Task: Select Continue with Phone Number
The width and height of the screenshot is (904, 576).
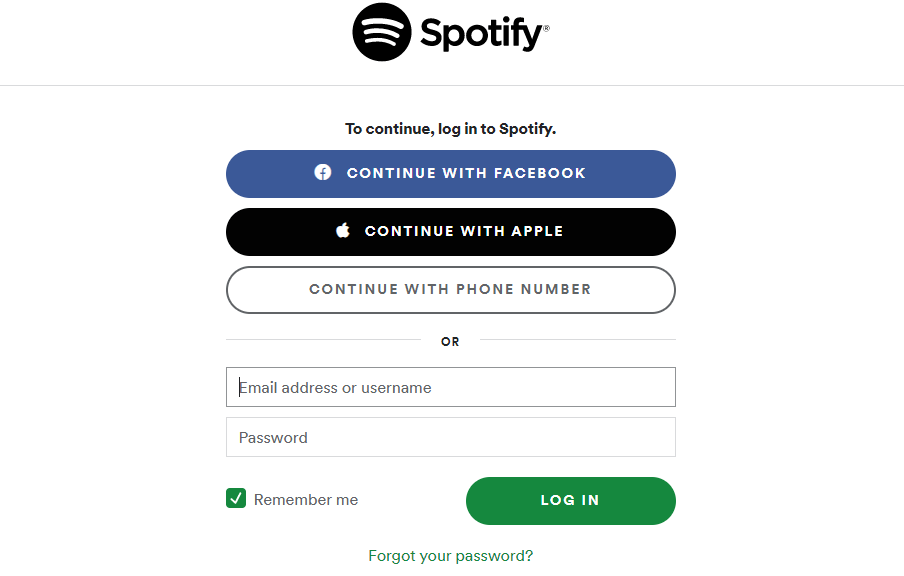Action: coord(450,289)
